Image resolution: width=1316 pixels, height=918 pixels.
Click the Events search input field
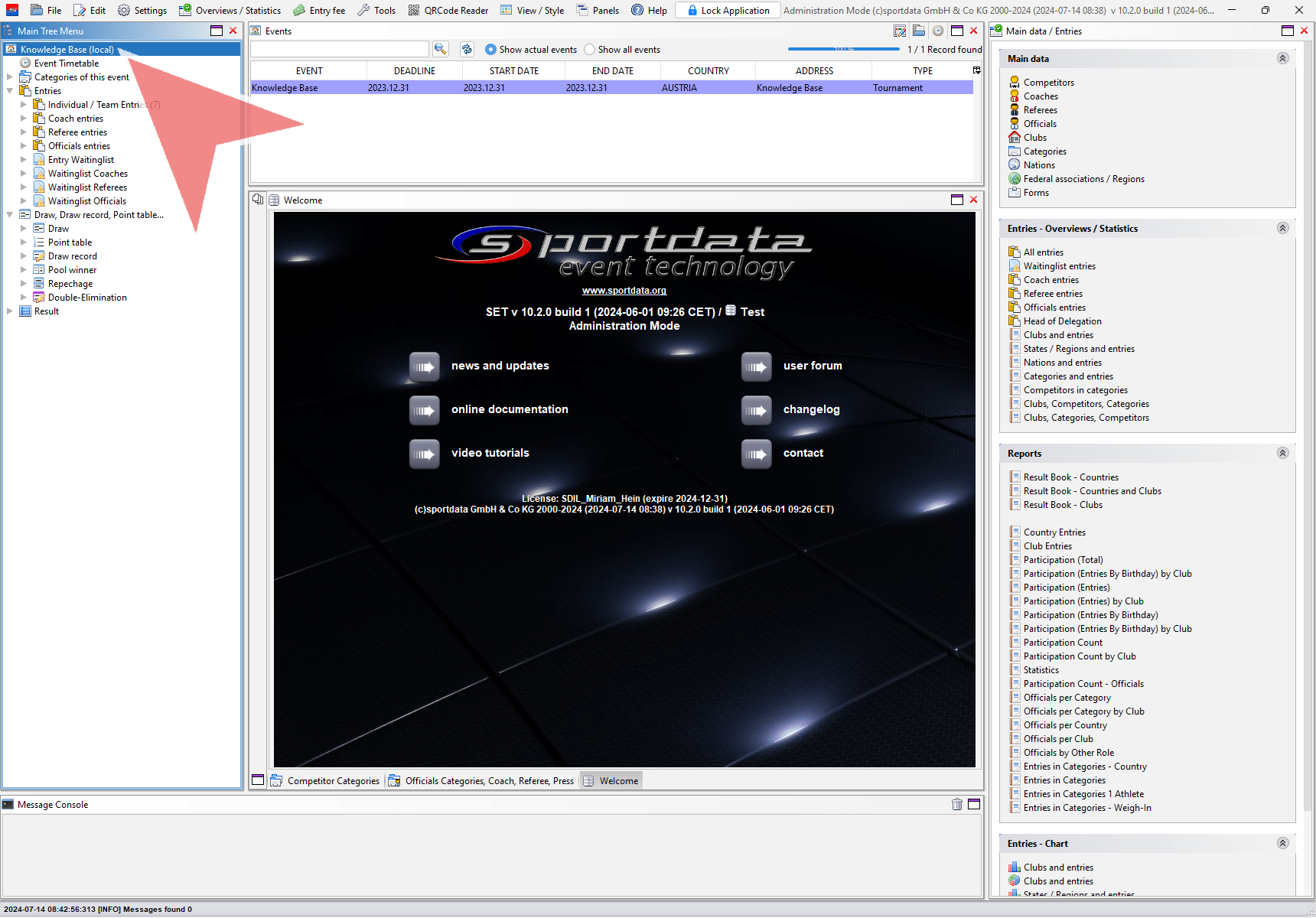click(x=339, y=49)
